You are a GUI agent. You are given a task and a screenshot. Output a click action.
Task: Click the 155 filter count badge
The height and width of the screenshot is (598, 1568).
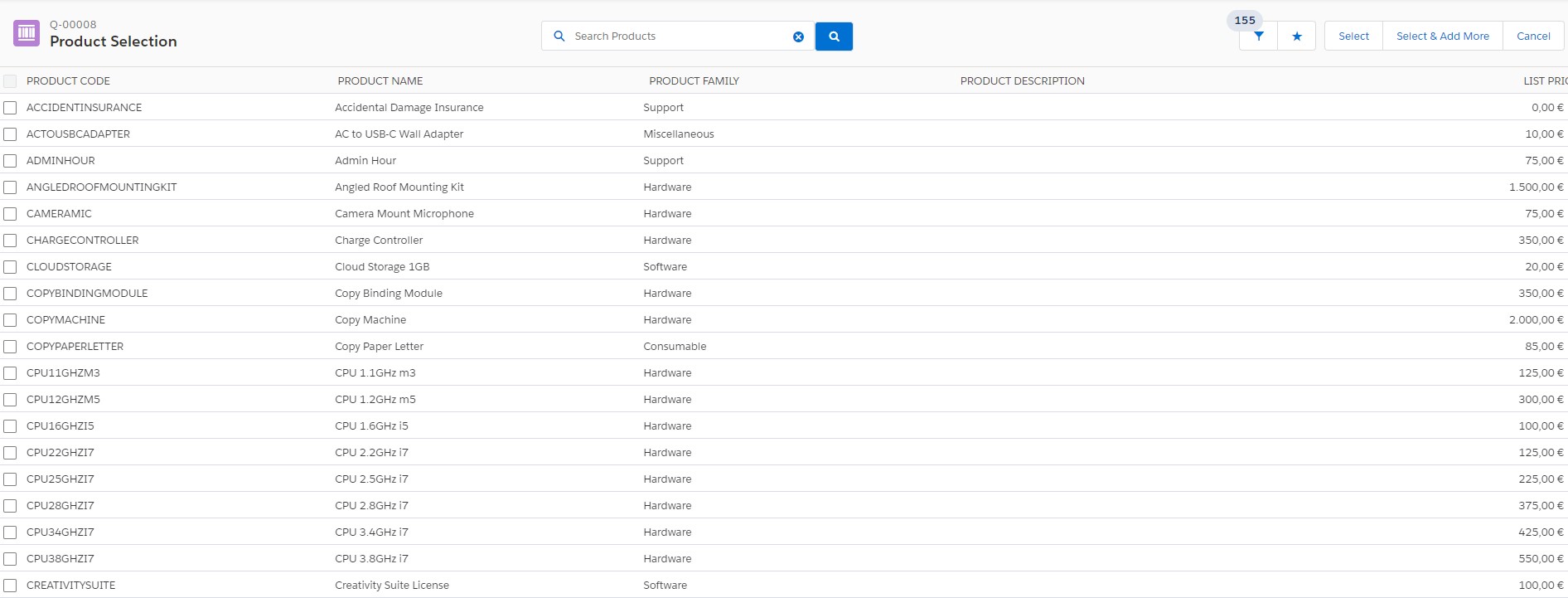tap(1245, 20)
